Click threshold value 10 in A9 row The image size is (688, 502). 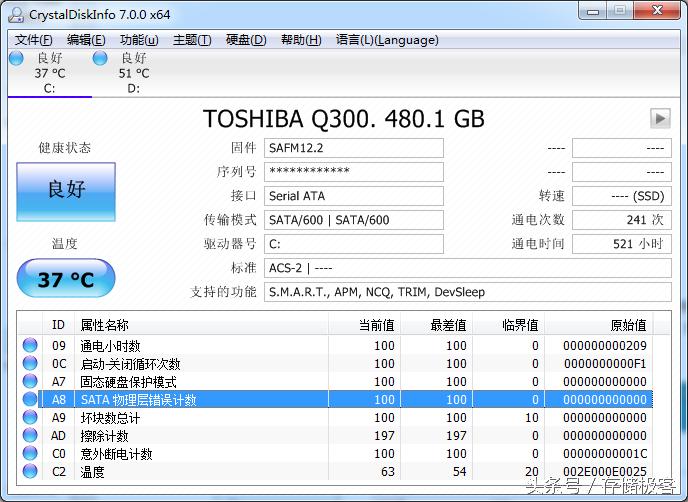(531, 418)
